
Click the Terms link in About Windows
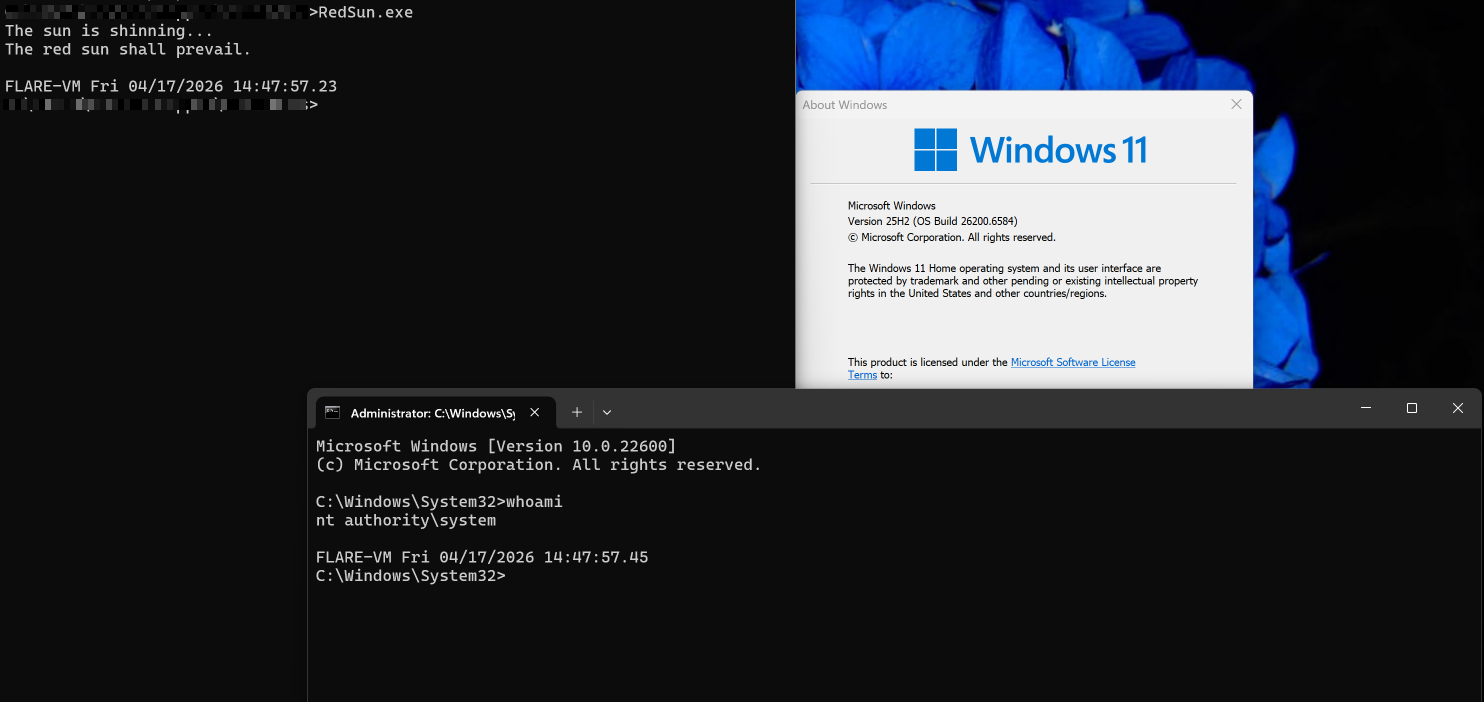(862, 375)
